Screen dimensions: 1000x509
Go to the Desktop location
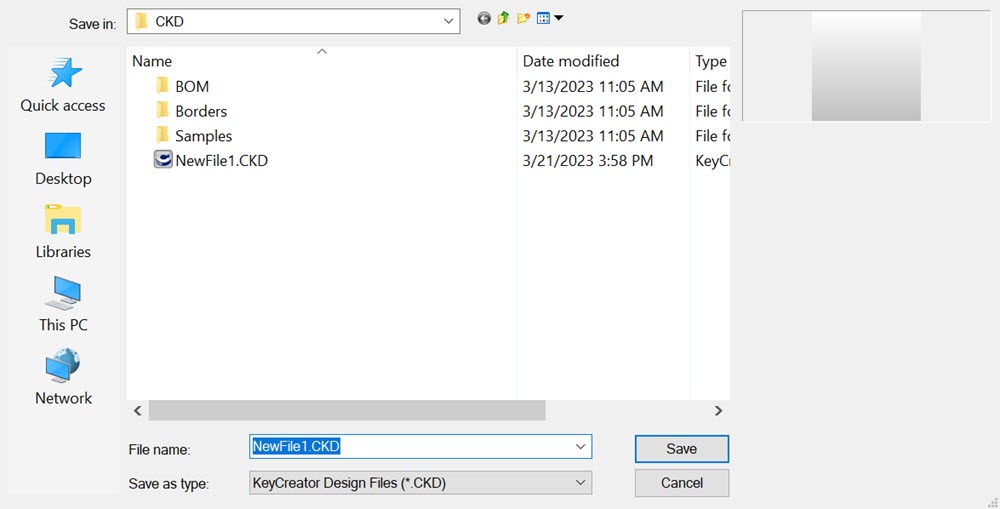point(63,159)
